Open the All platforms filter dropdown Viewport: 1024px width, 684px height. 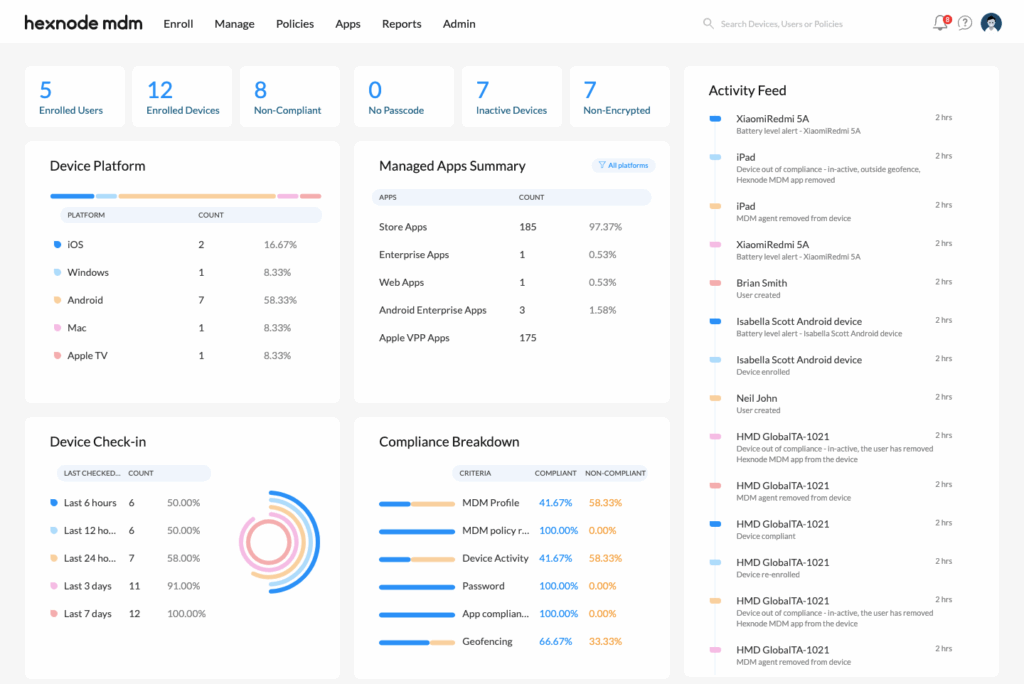click(x=623, y=165)
